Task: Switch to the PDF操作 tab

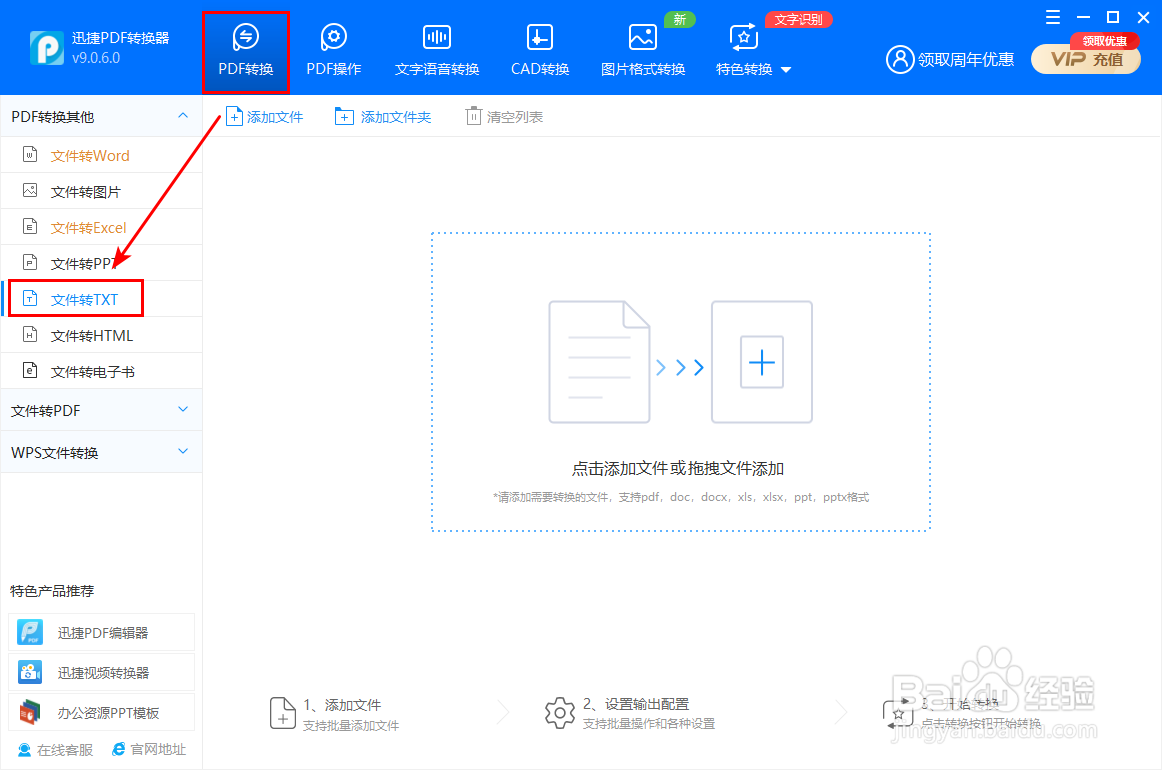Action: point(333,52)
